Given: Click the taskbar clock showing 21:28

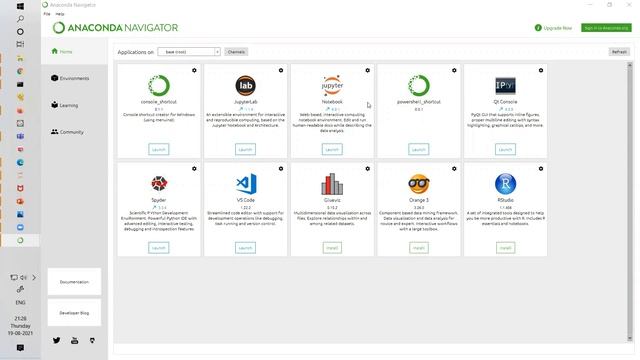Looking at the screenshot, I should pyautogui.click(x=20, y=326).
